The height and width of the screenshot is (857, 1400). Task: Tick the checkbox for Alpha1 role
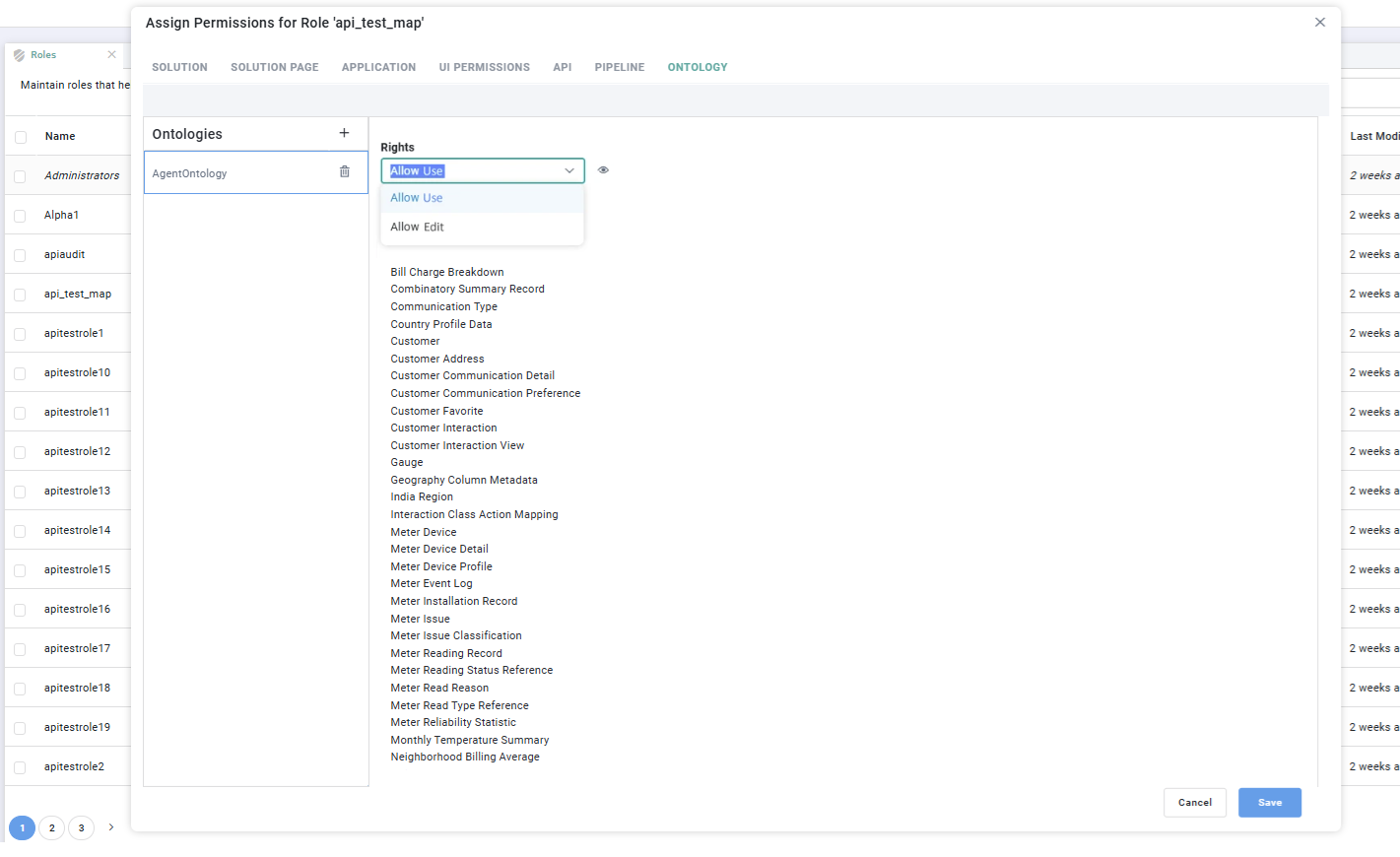coord(20,216)
